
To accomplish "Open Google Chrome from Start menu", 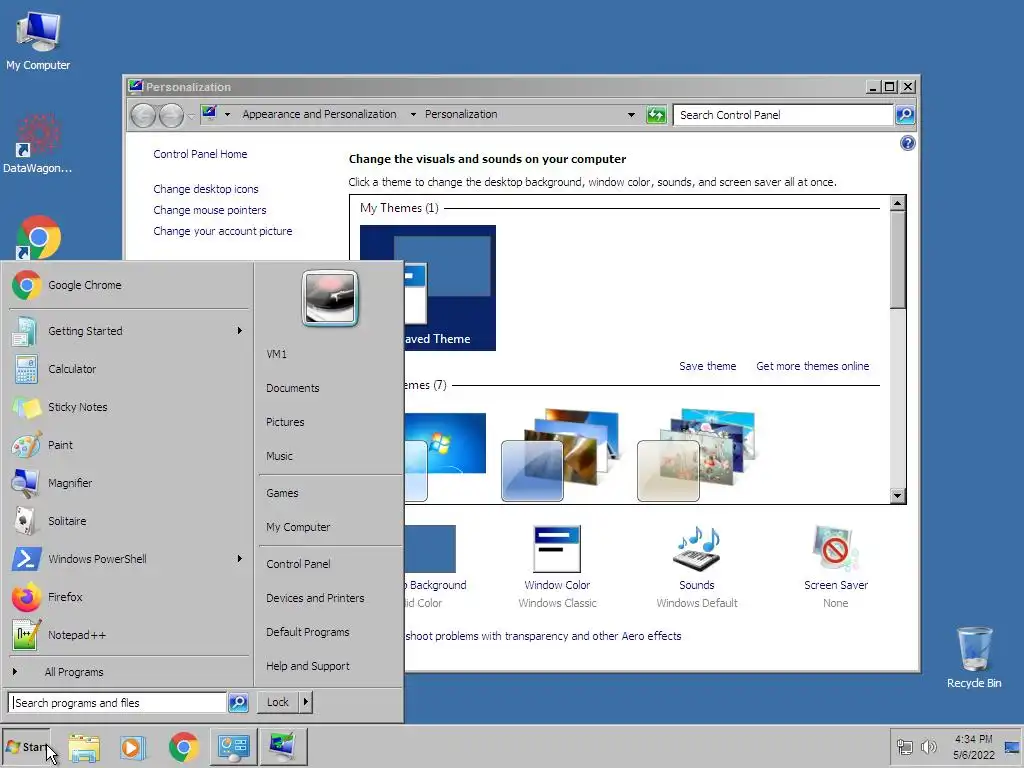I will pos(129,285).
